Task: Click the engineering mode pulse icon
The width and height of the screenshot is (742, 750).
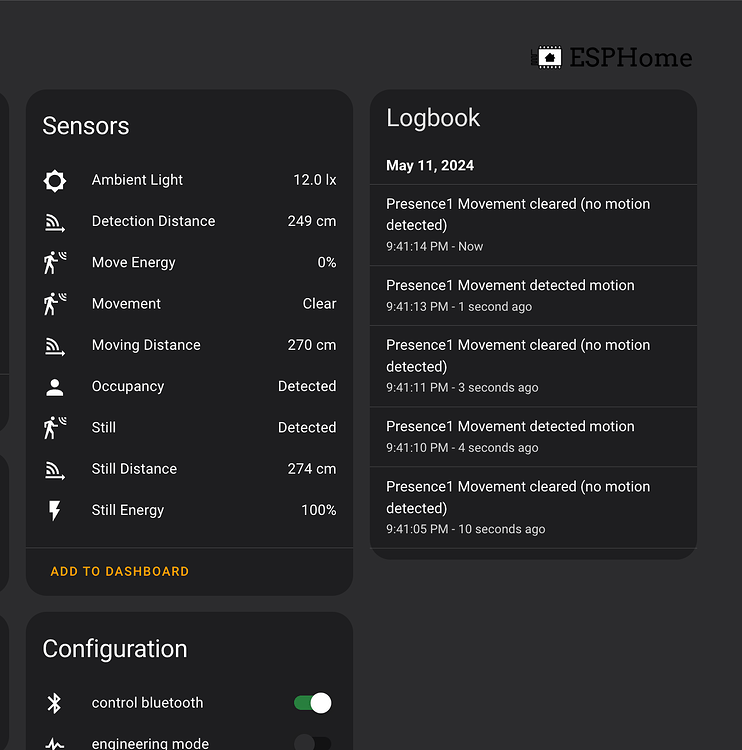Action: (55, 743)
